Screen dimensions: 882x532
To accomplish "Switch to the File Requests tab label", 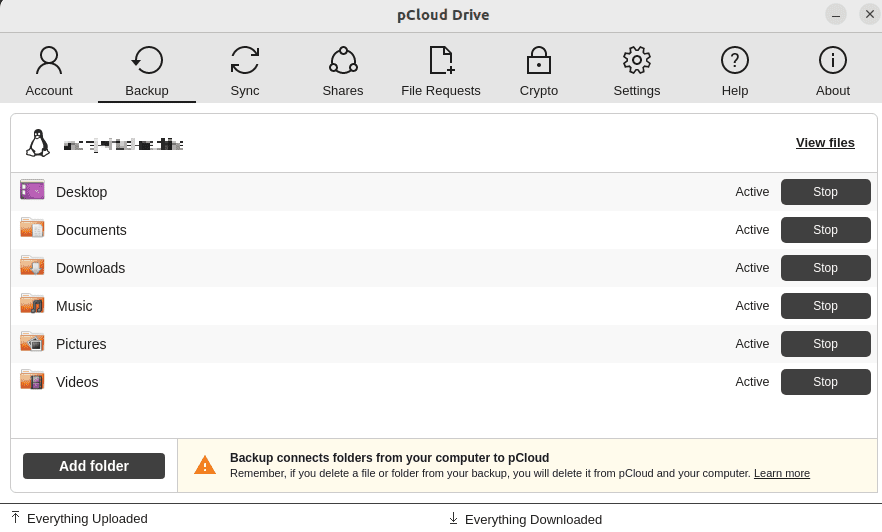I will click(441, 91).
